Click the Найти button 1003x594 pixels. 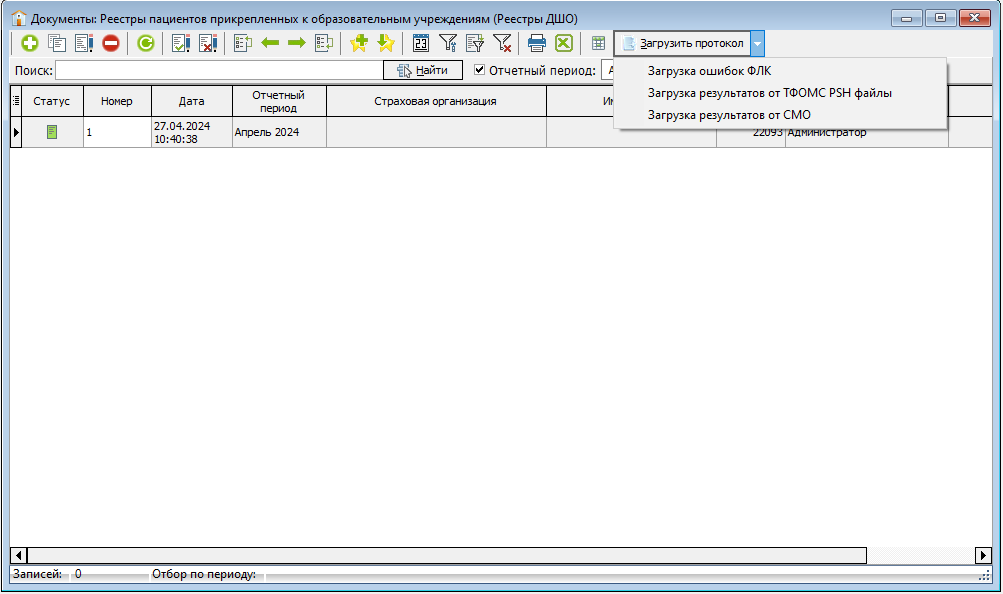(x=423, y=70)
